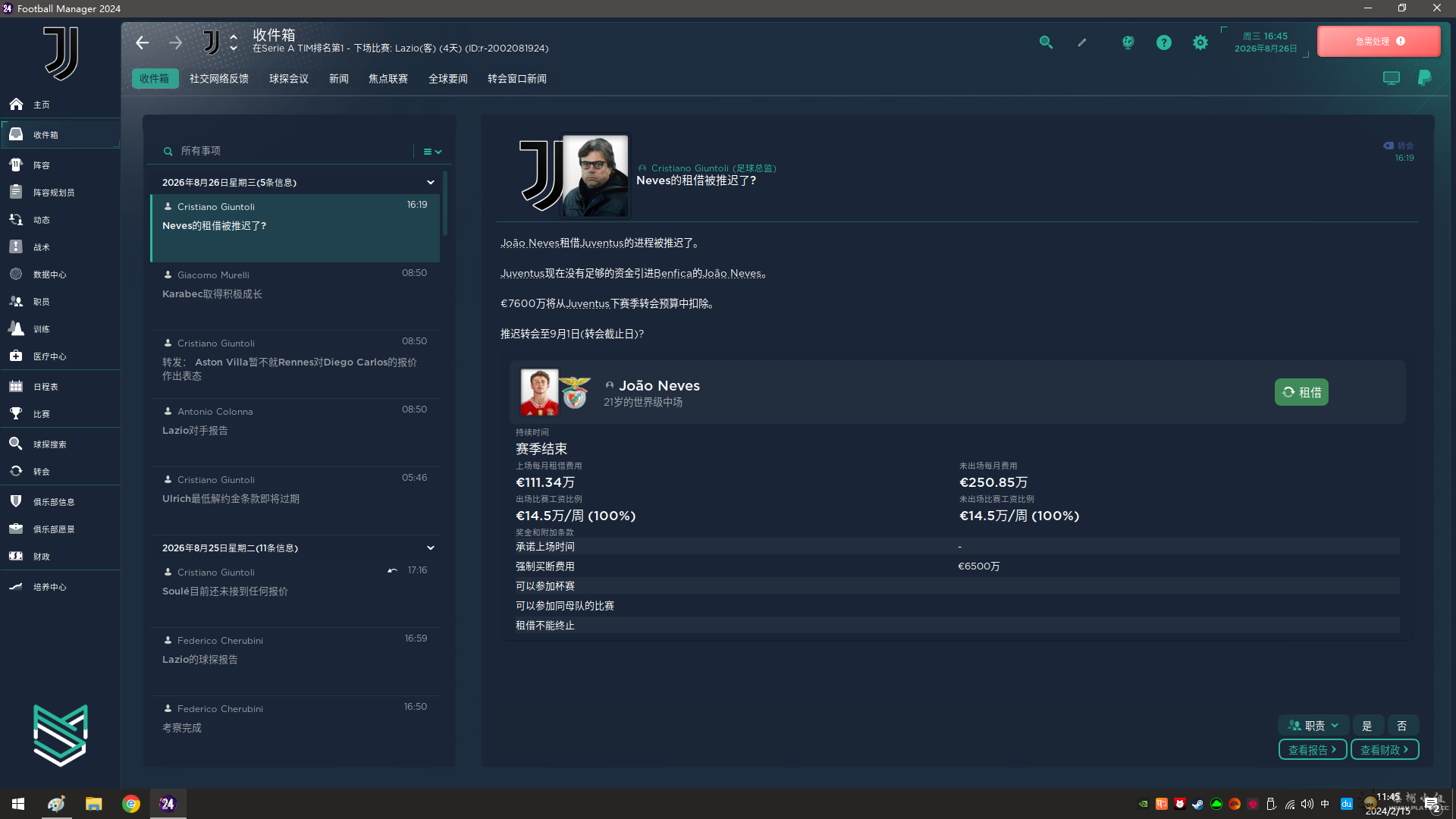Switch to 新闻 tab
The image size is (1456, 819).
coord(339,79)
